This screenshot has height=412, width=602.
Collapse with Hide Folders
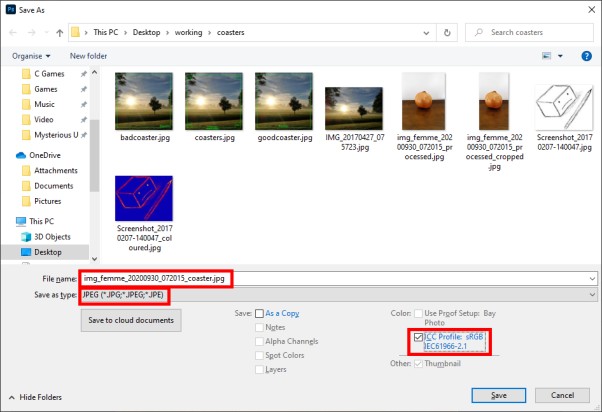35,397
